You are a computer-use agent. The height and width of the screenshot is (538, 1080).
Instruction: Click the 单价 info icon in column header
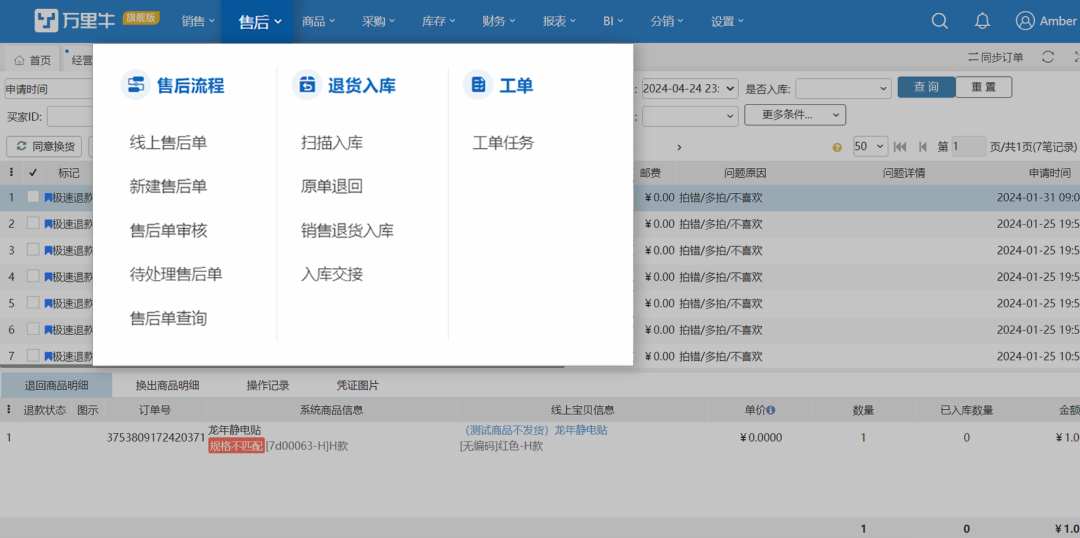point(771,410)
